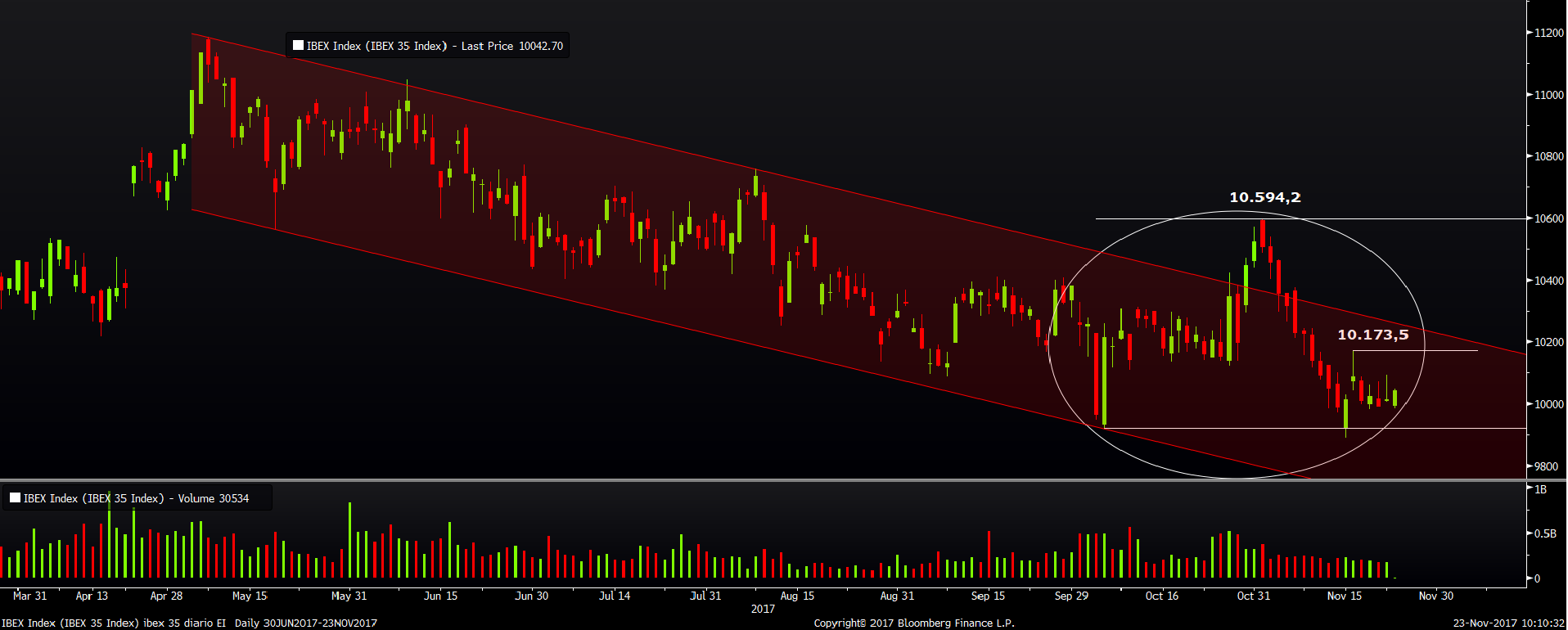The width and height of the screenshot is (1568, 630).
Task: Select the 'Volume 30534' legend label
Action: pyautogui.click(x=214, y=498)
